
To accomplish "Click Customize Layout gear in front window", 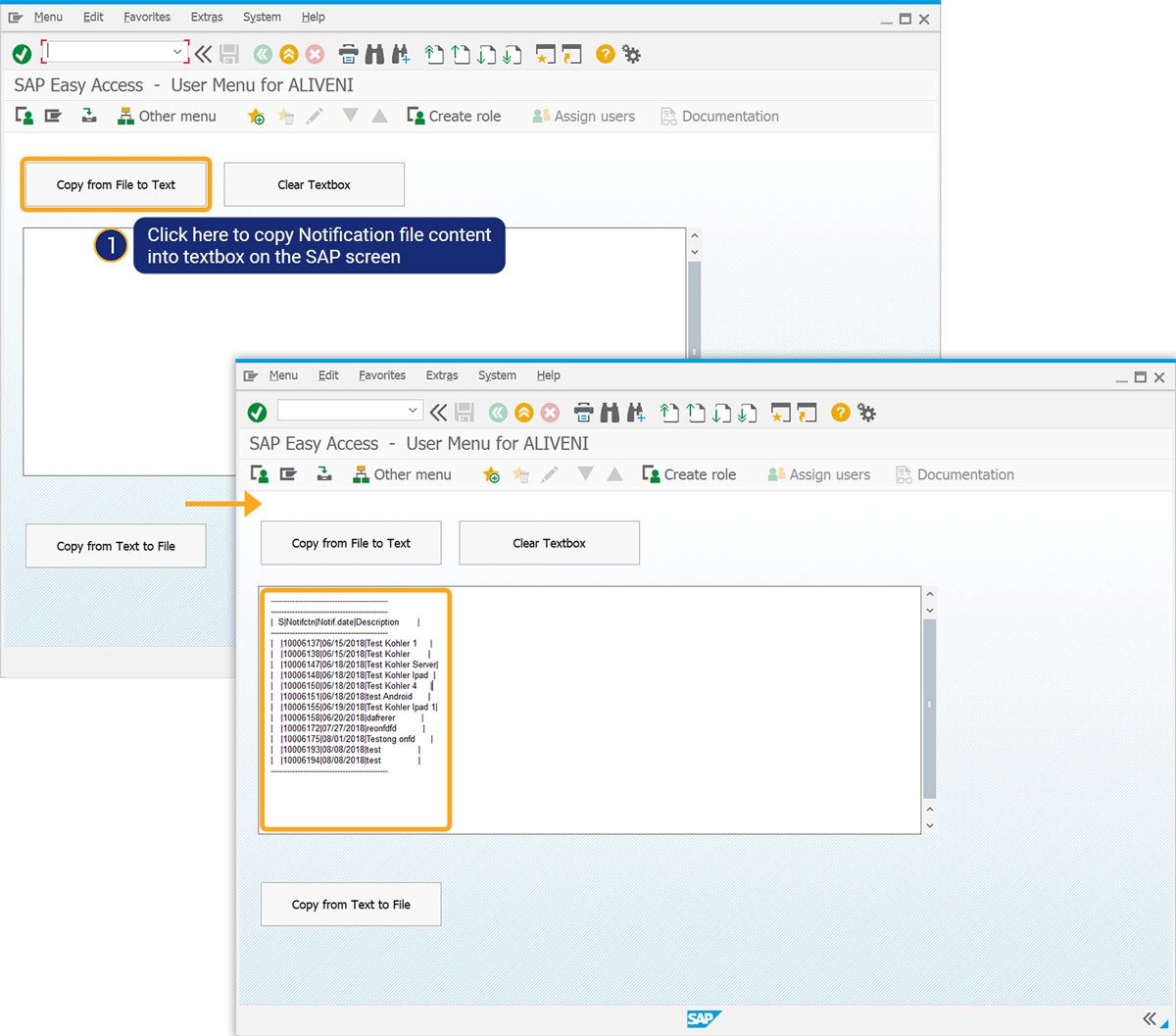I will click(x=866, y=413).
